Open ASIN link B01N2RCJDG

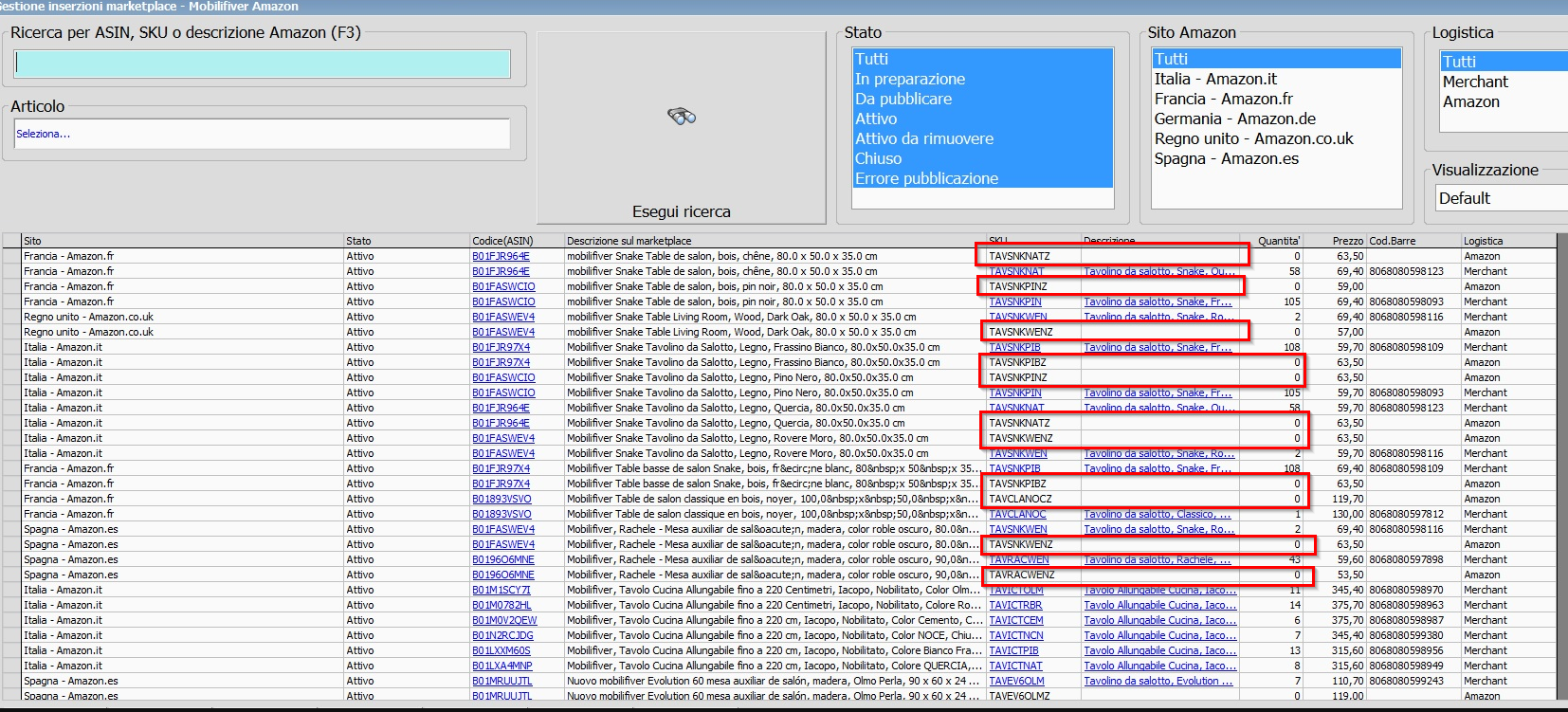502,635
